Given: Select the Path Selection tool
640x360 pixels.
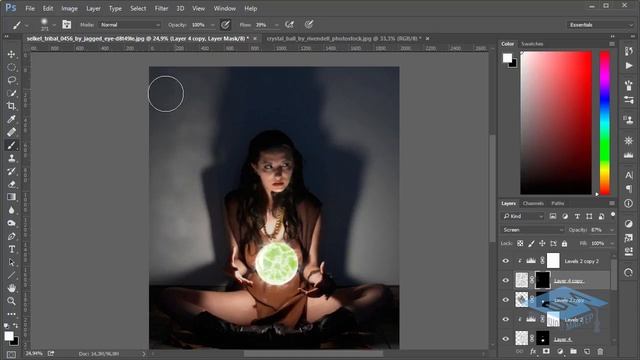Looking at the screenshot, I should click(x=11, y=262).
